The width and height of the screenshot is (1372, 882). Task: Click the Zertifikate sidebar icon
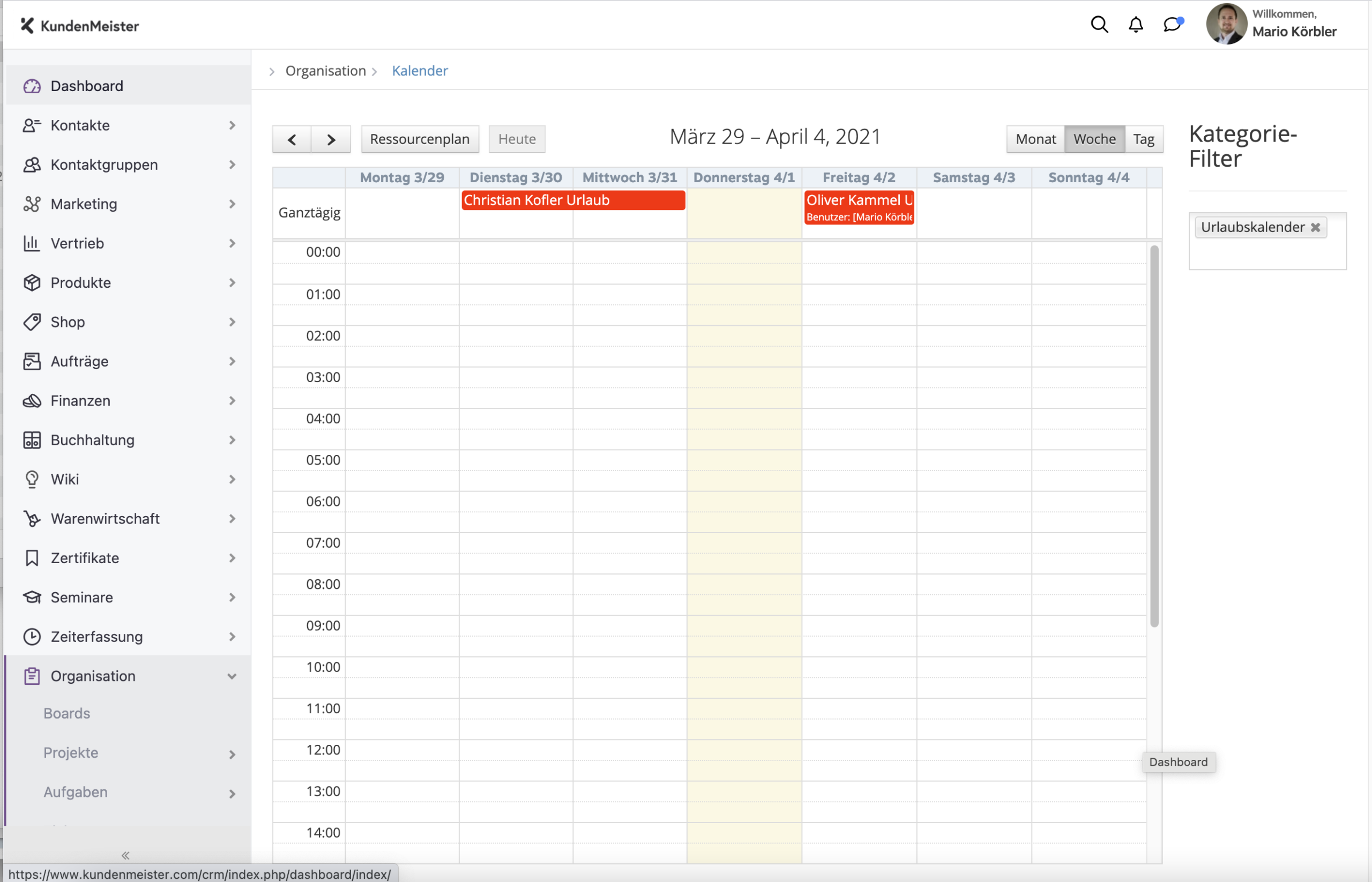click(x=32, y=558)
